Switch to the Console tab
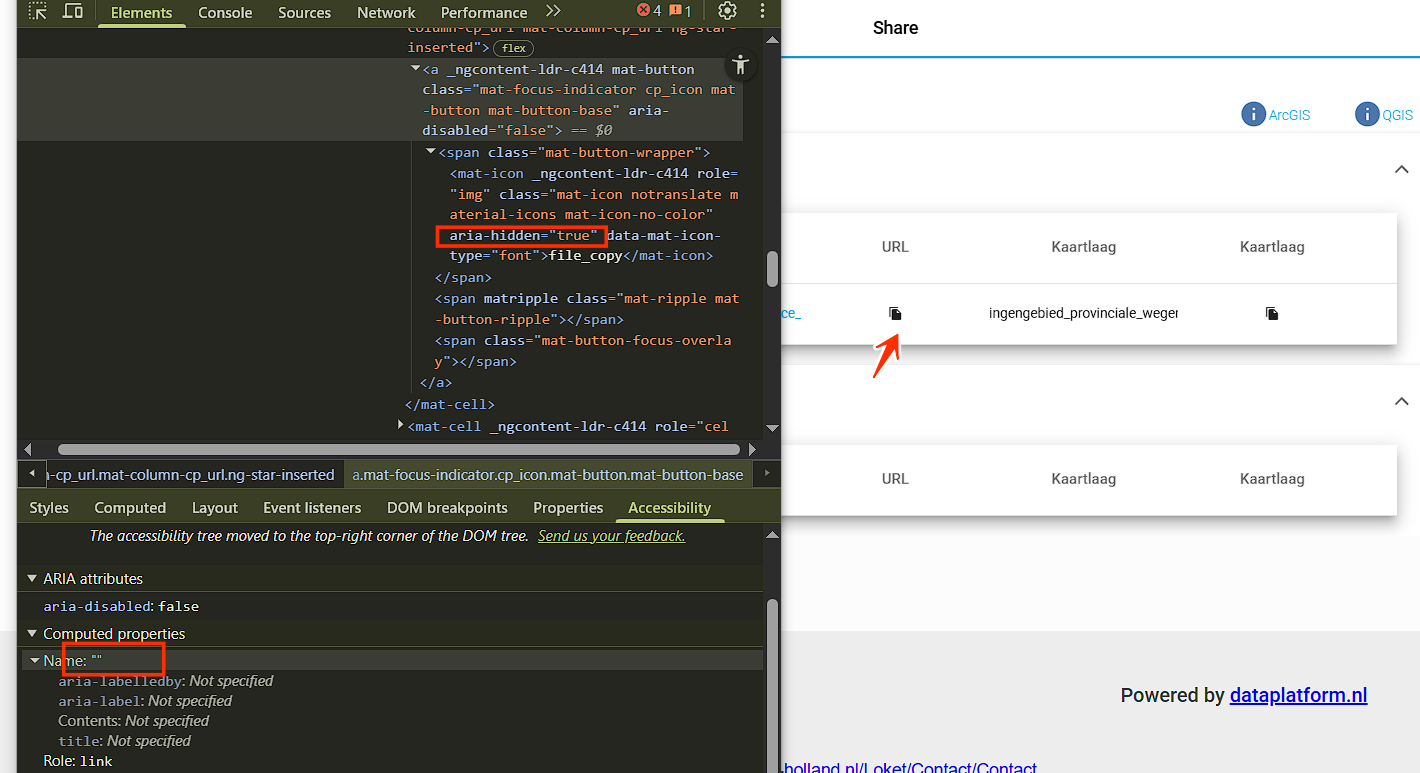The width and height of the screenshot is (1420, 773). coord(225,13)
